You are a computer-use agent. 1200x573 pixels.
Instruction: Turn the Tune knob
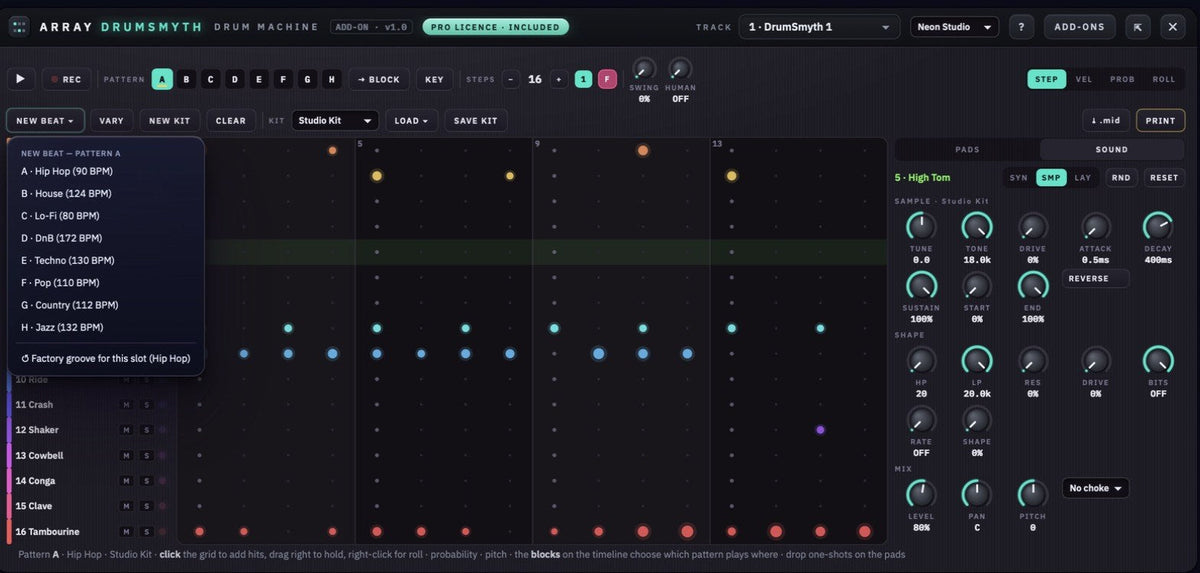click(921, 226)
